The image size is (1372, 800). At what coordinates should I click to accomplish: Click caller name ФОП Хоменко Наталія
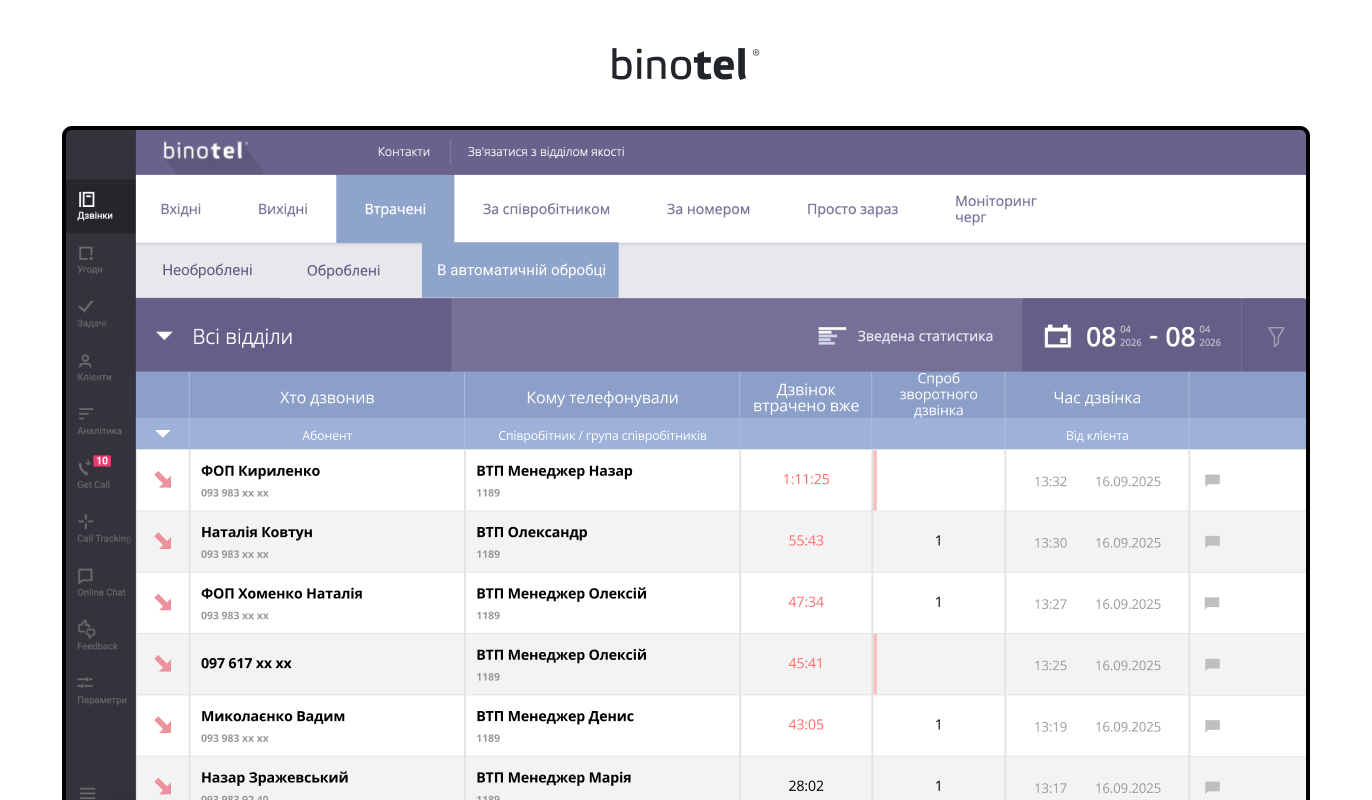tap(281, 593)
